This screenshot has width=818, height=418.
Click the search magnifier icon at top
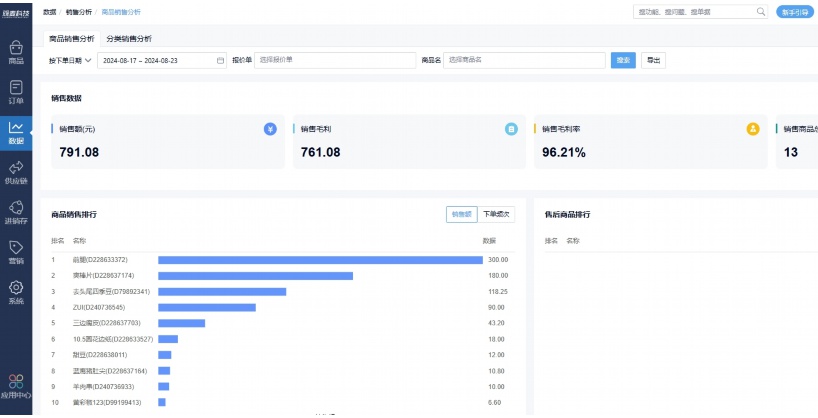pyautogui.click(x=760, y=12)
